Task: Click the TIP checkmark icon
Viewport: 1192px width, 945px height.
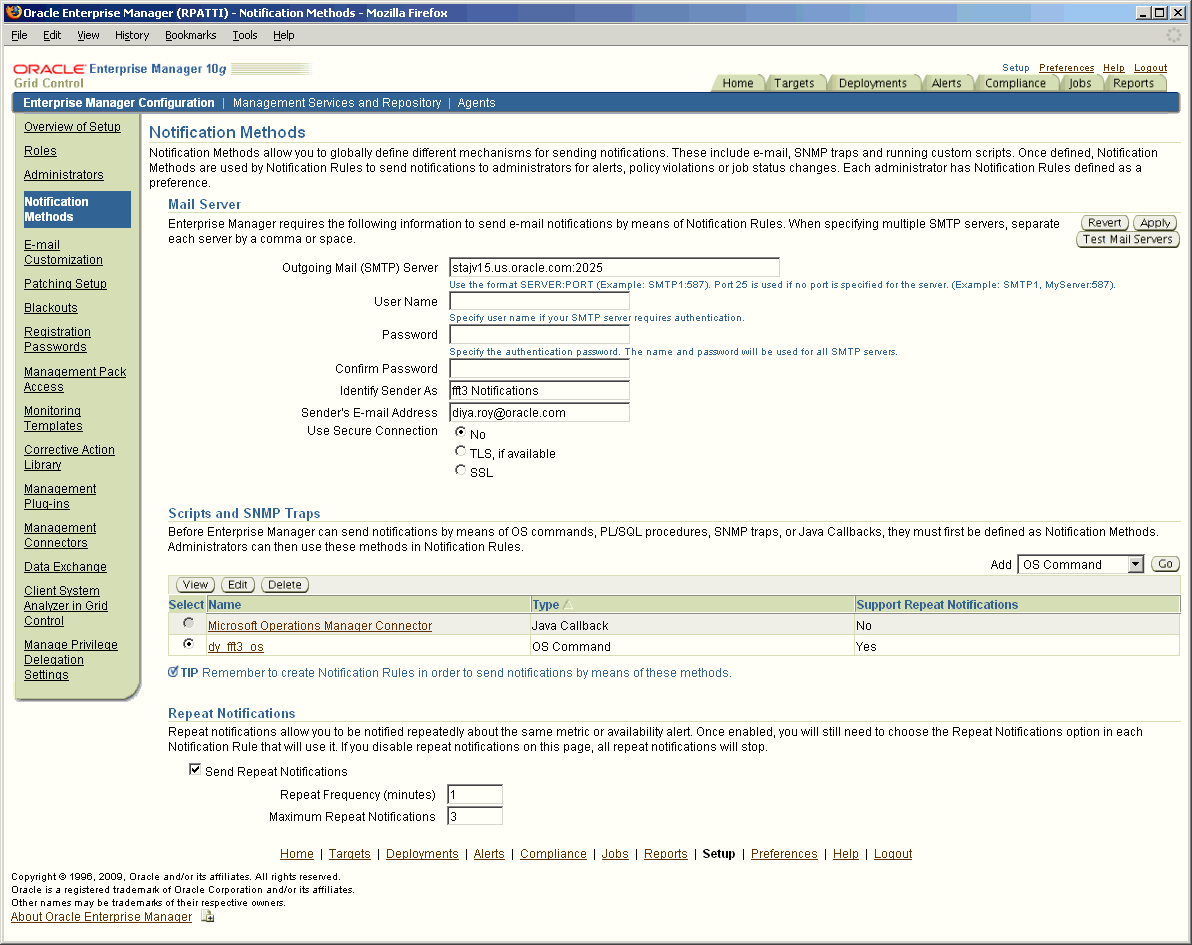Action: (x=173, y=672)
